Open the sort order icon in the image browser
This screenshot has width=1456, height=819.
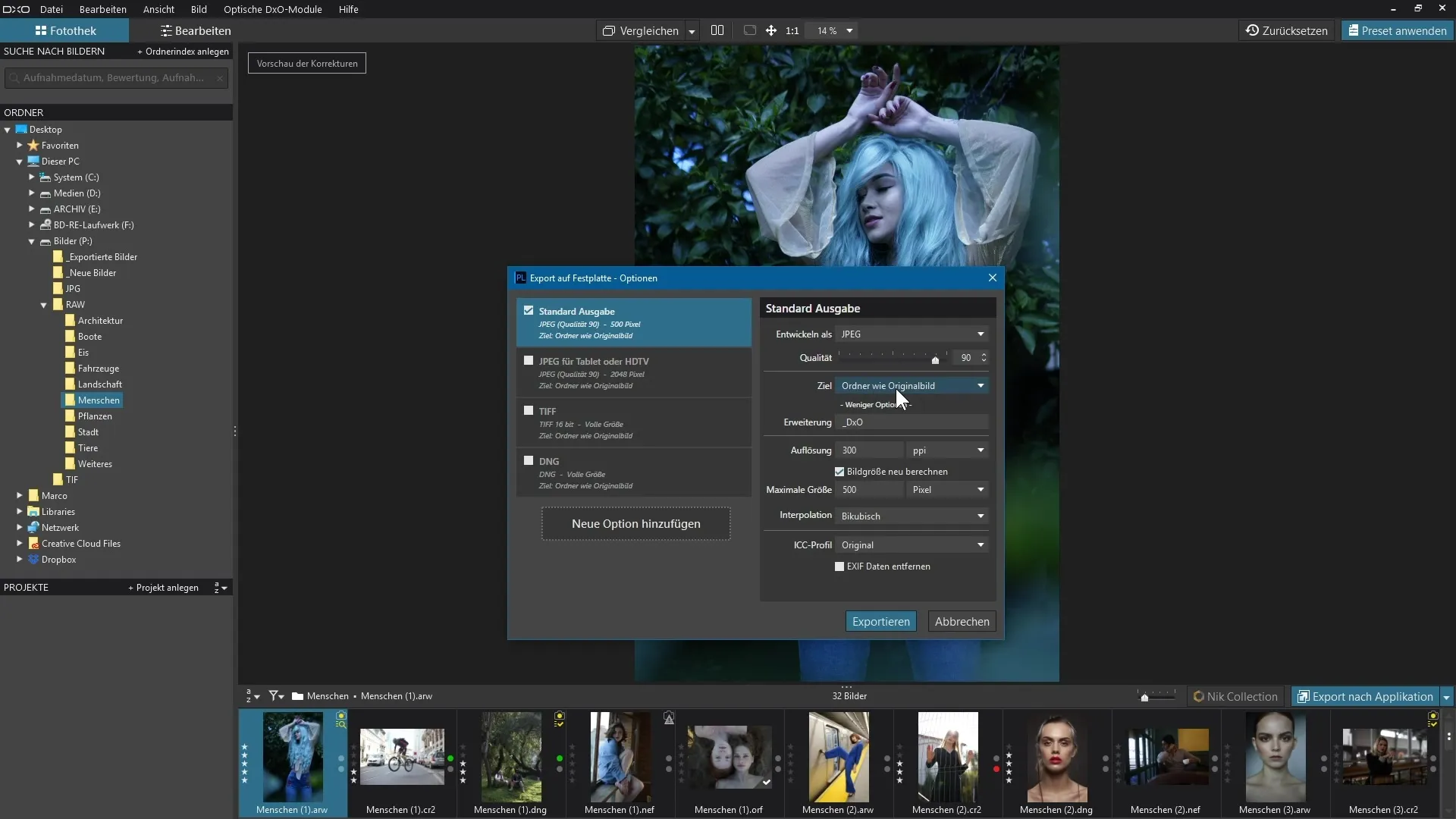(253, 695)
